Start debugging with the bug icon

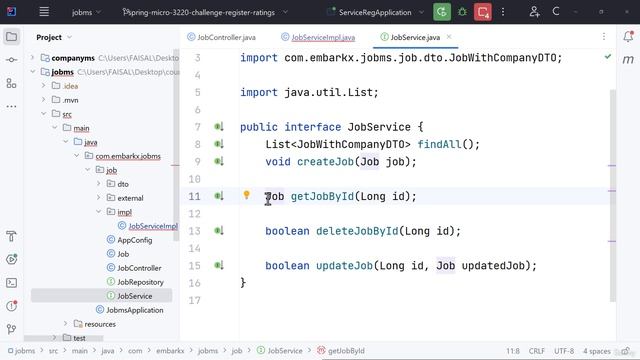point(462,12)
